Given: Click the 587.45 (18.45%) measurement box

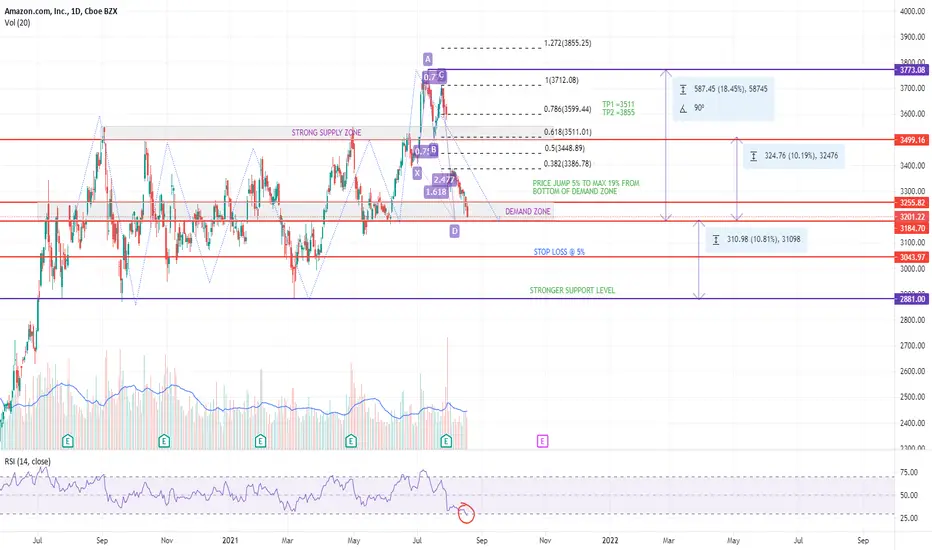Looking at the screenshot, I should [x=723, y=99].
